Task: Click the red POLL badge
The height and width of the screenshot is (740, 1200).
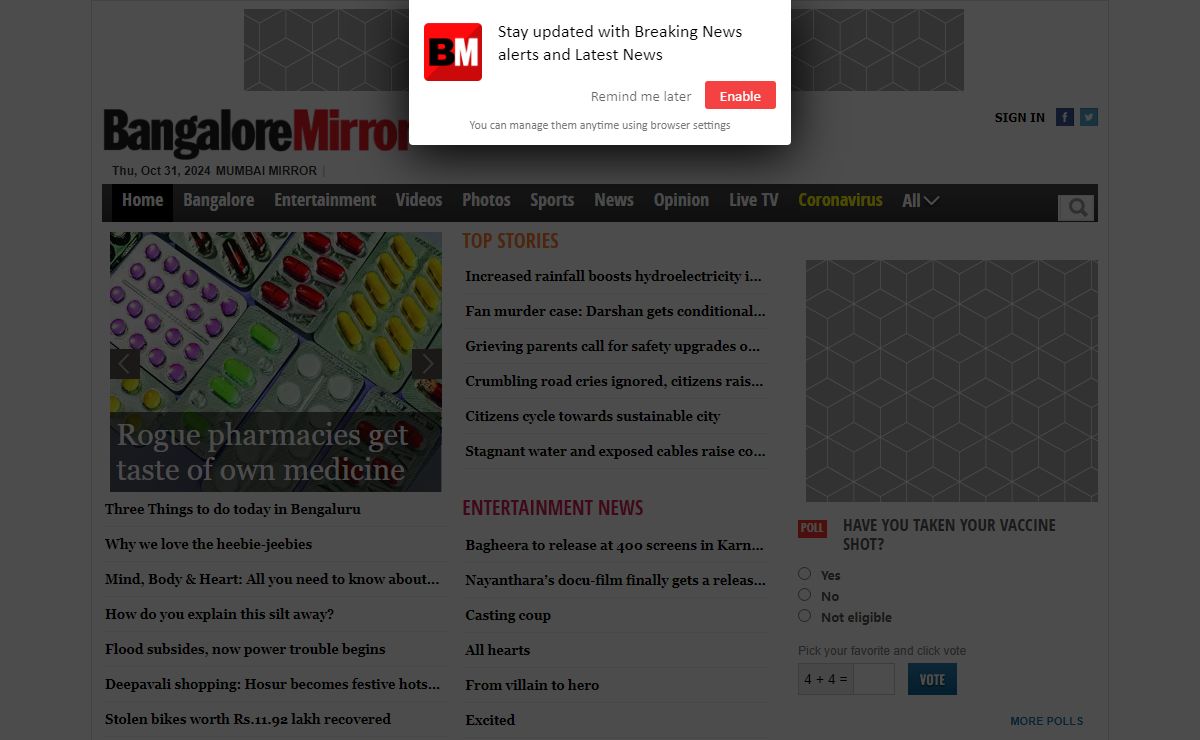Action: [x=813, y=528]
